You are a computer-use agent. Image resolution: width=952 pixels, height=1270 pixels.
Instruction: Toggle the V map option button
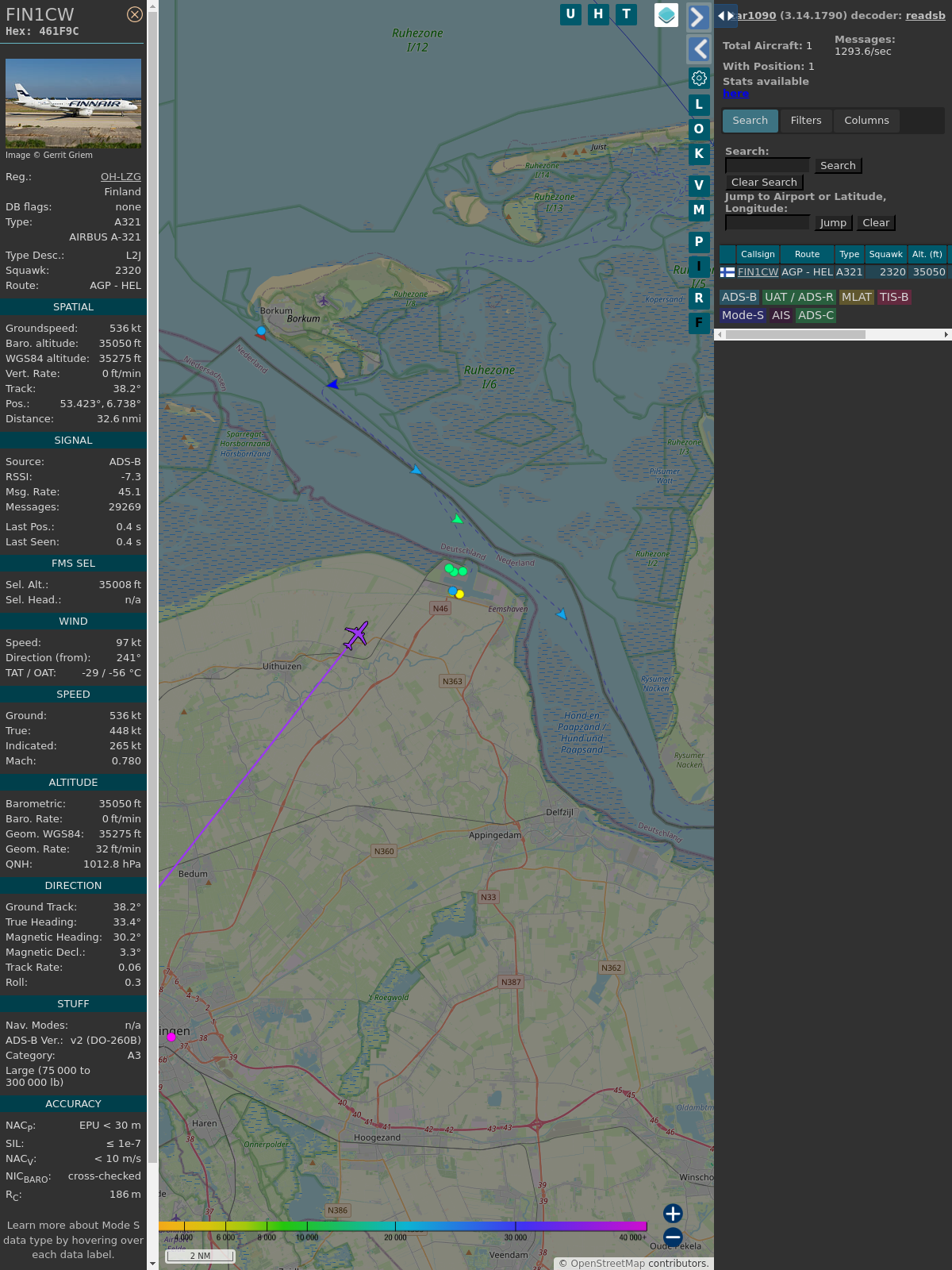click(699, 186)
